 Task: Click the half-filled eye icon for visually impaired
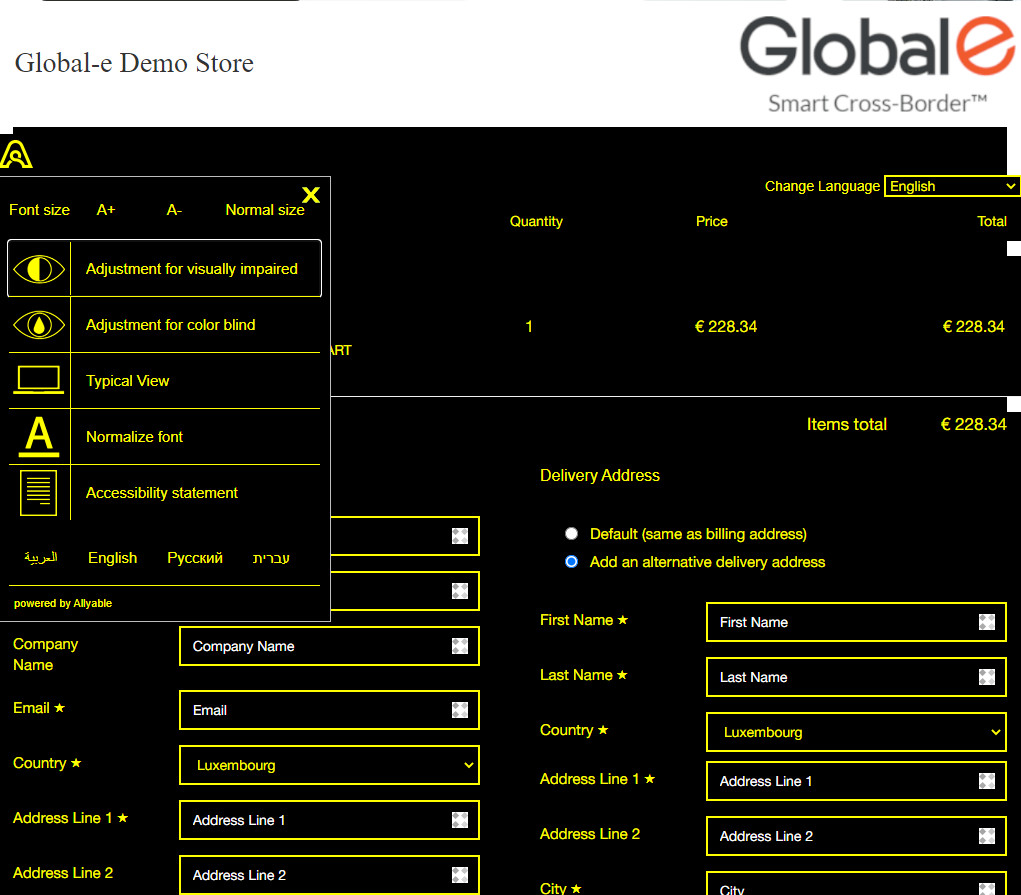pyautogui.click(x=38, y=269)
